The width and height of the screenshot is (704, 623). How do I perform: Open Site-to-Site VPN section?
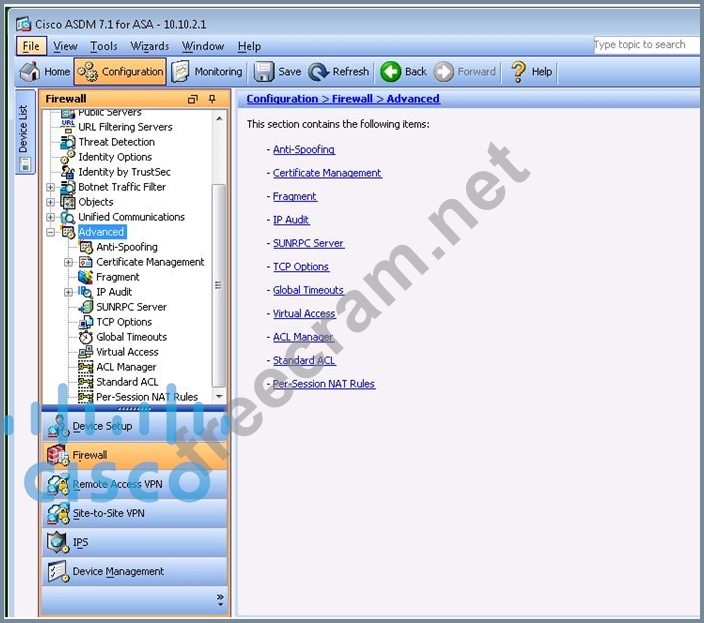[56, 513]
